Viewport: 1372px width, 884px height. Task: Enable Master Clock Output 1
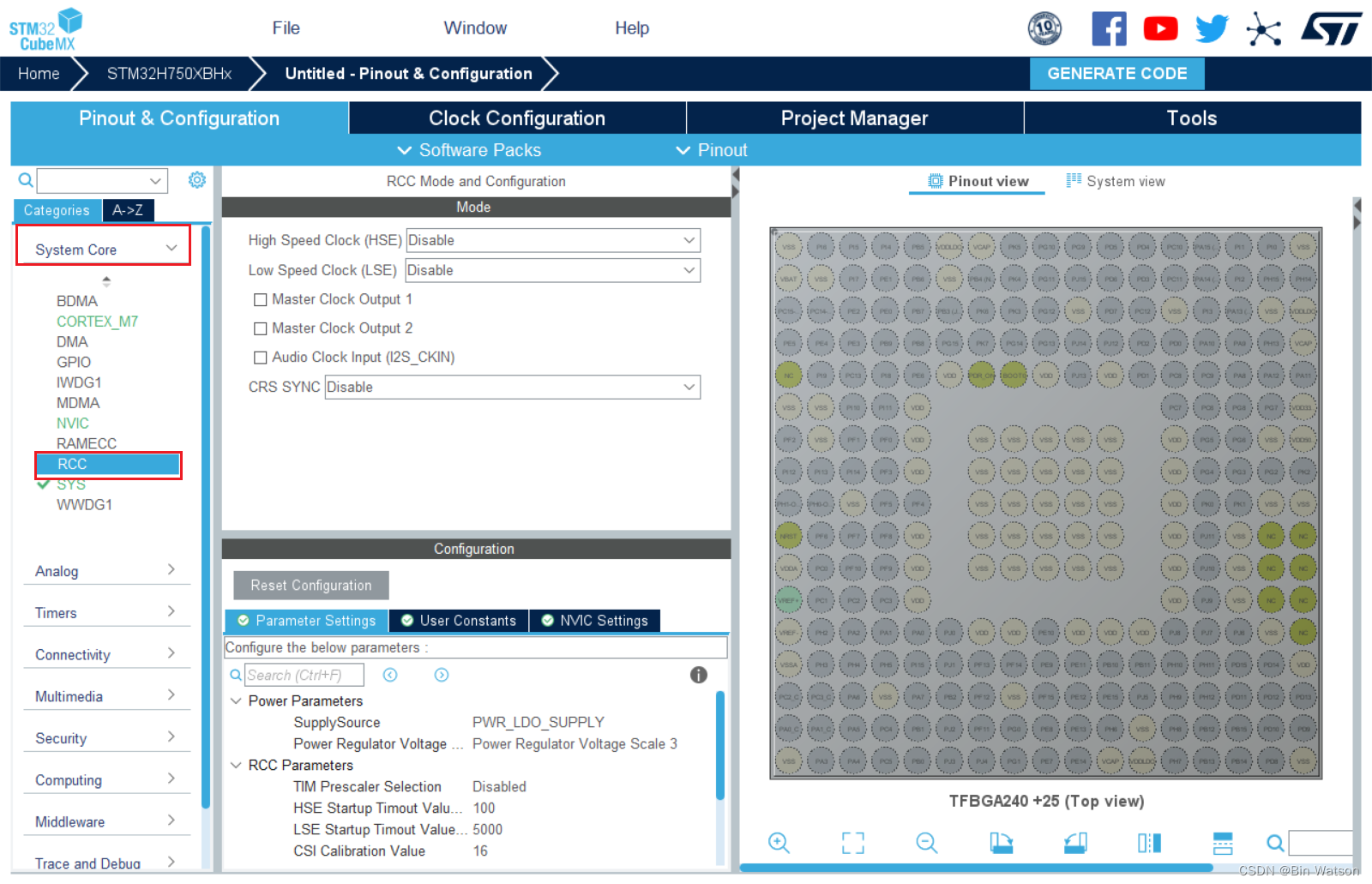260,300
